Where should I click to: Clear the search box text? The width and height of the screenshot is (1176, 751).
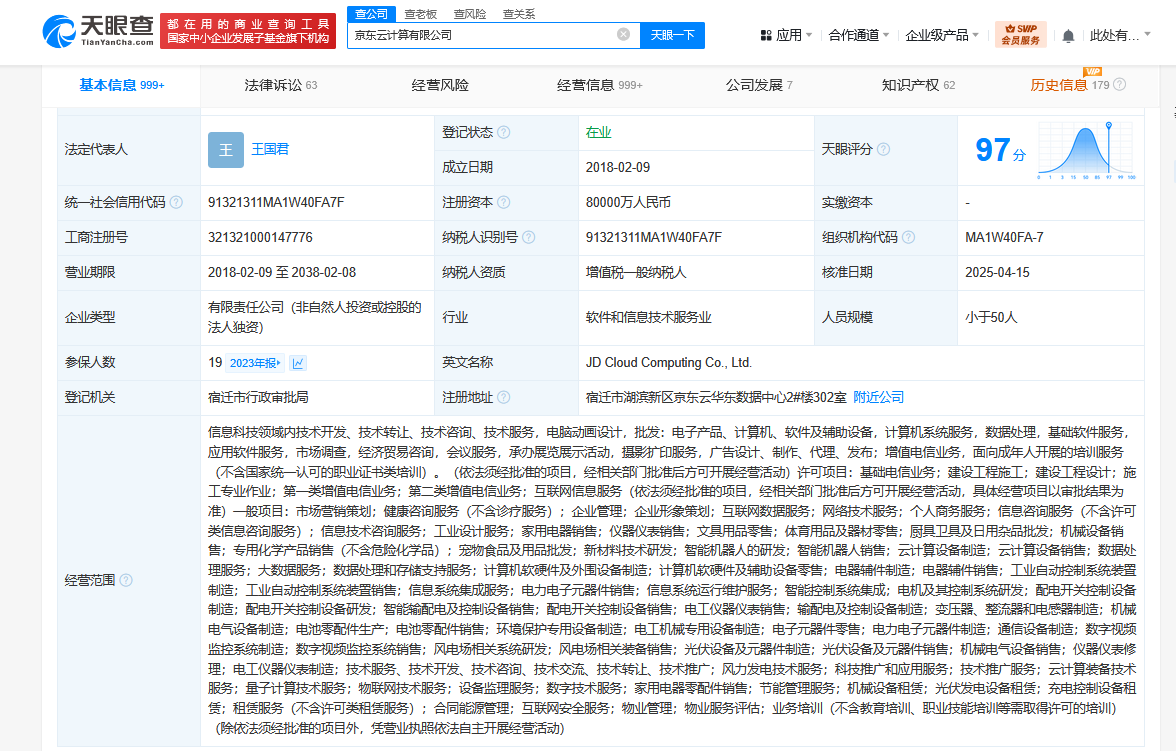623,34
